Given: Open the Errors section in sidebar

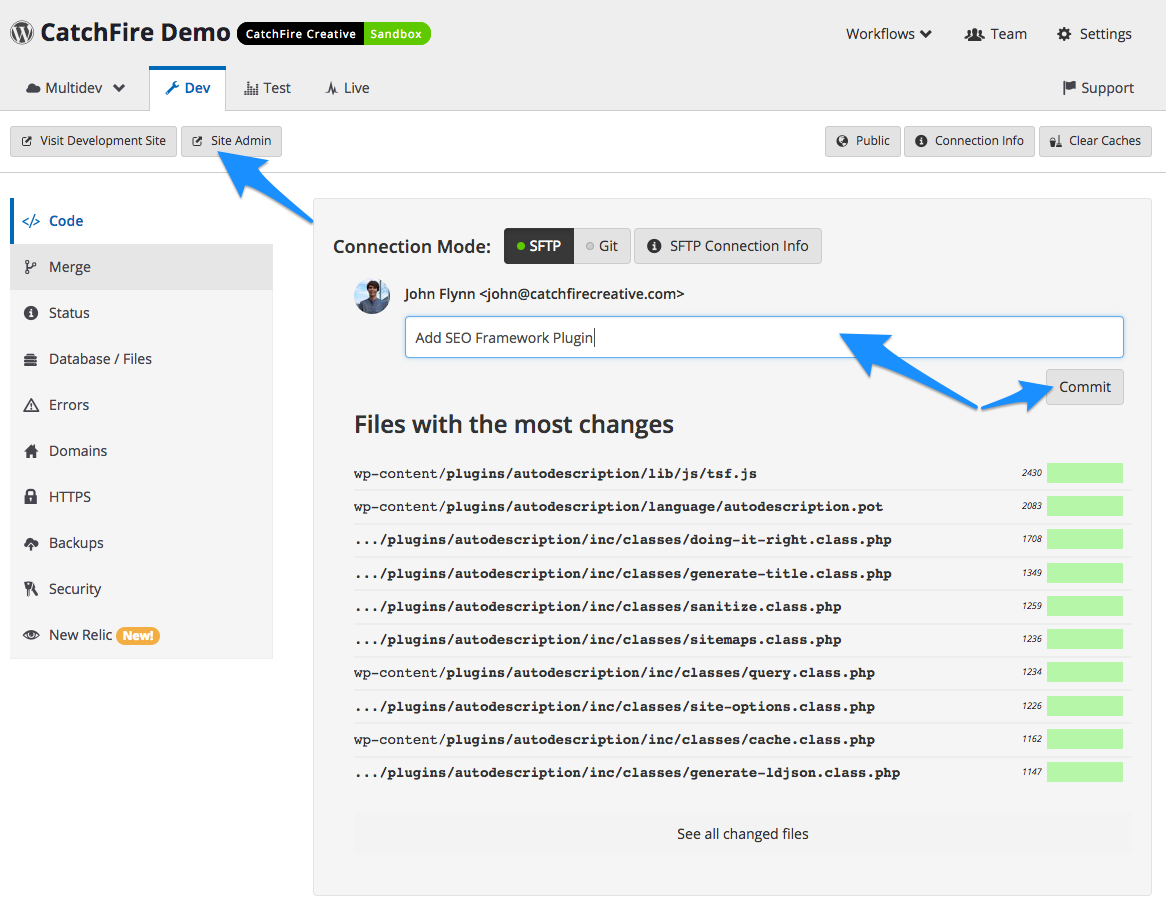Looking at the screenshot, I should (141, 405).
